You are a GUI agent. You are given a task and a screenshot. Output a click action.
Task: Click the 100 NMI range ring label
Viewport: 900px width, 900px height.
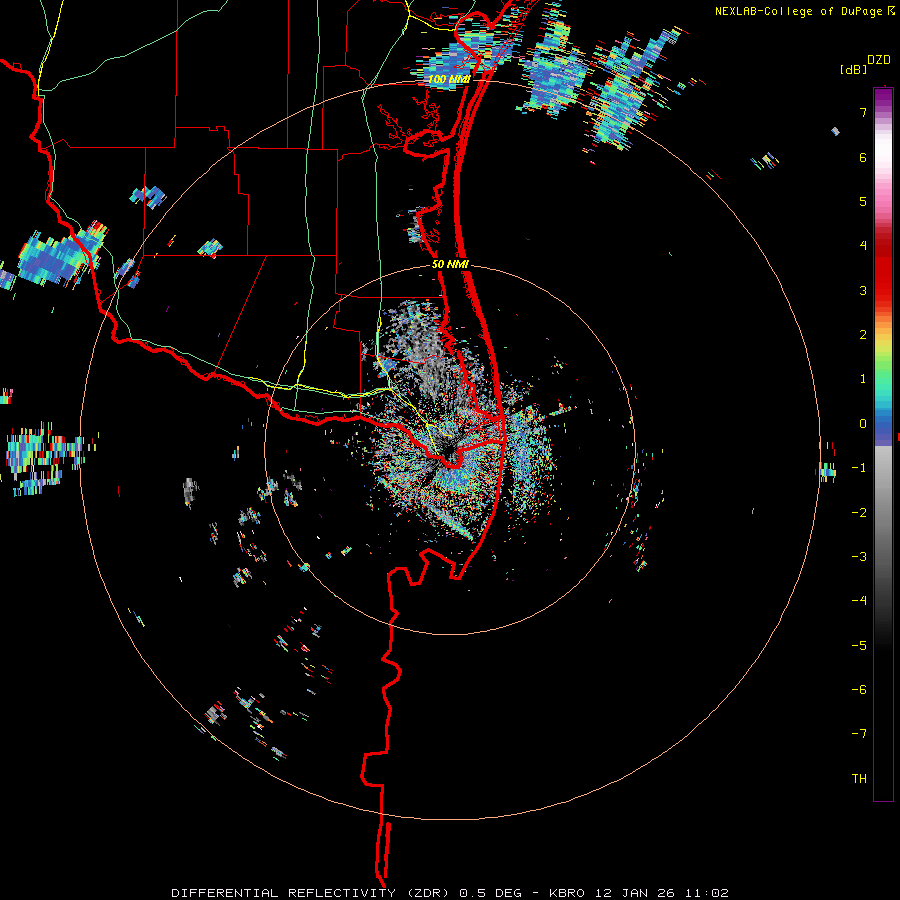pyautogui.click(x=449, y=79)
